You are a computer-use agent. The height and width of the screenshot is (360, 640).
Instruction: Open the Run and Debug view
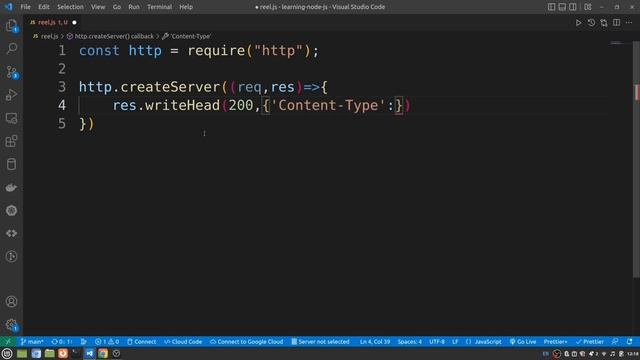coord(11,95)
